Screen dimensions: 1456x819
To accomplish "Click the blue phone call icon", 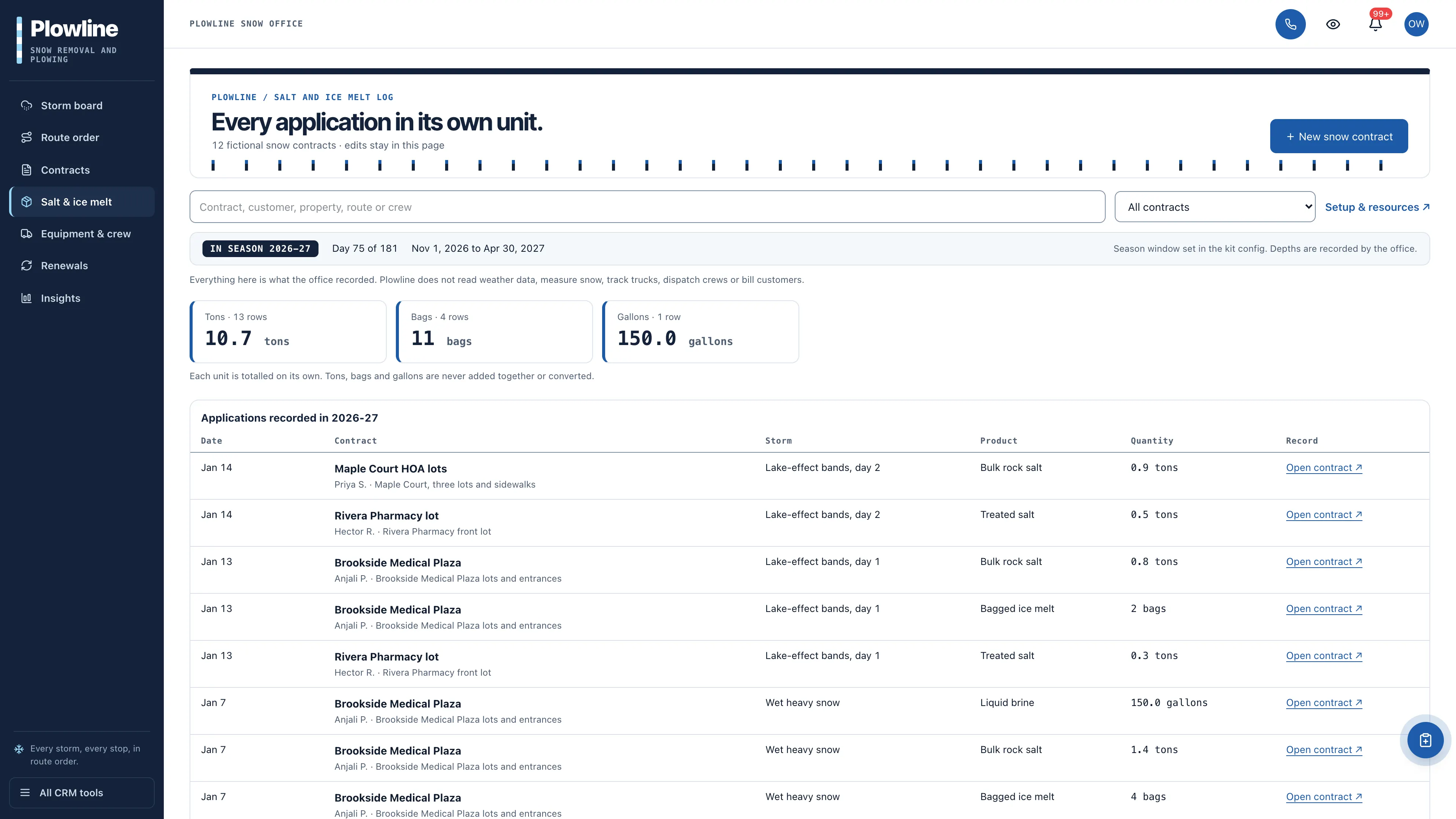I will 1290,24.
